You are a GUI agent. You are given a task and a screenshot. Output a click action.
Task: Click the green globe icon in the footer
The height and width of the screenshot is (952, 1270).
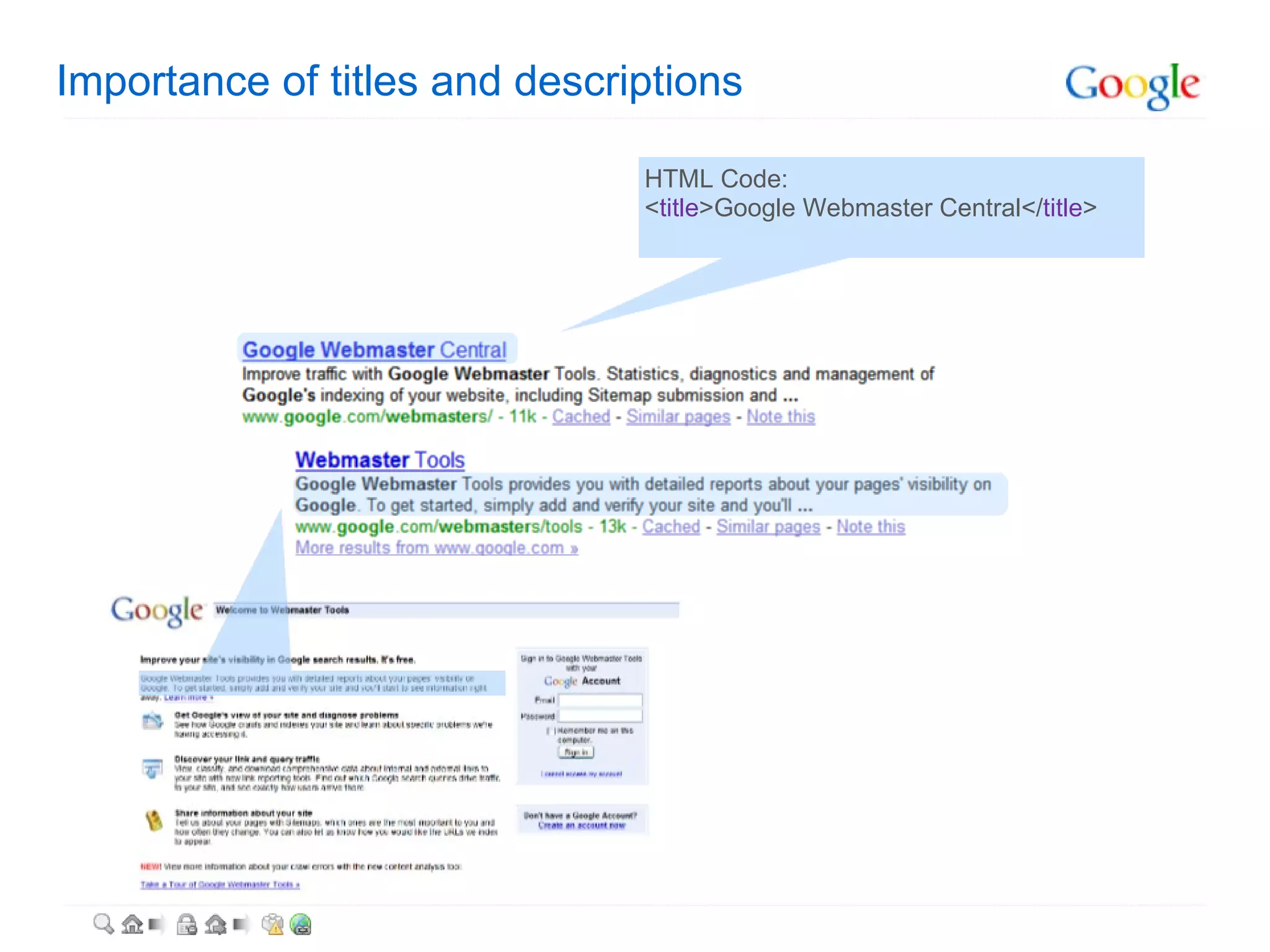click(x=301, y=924)
